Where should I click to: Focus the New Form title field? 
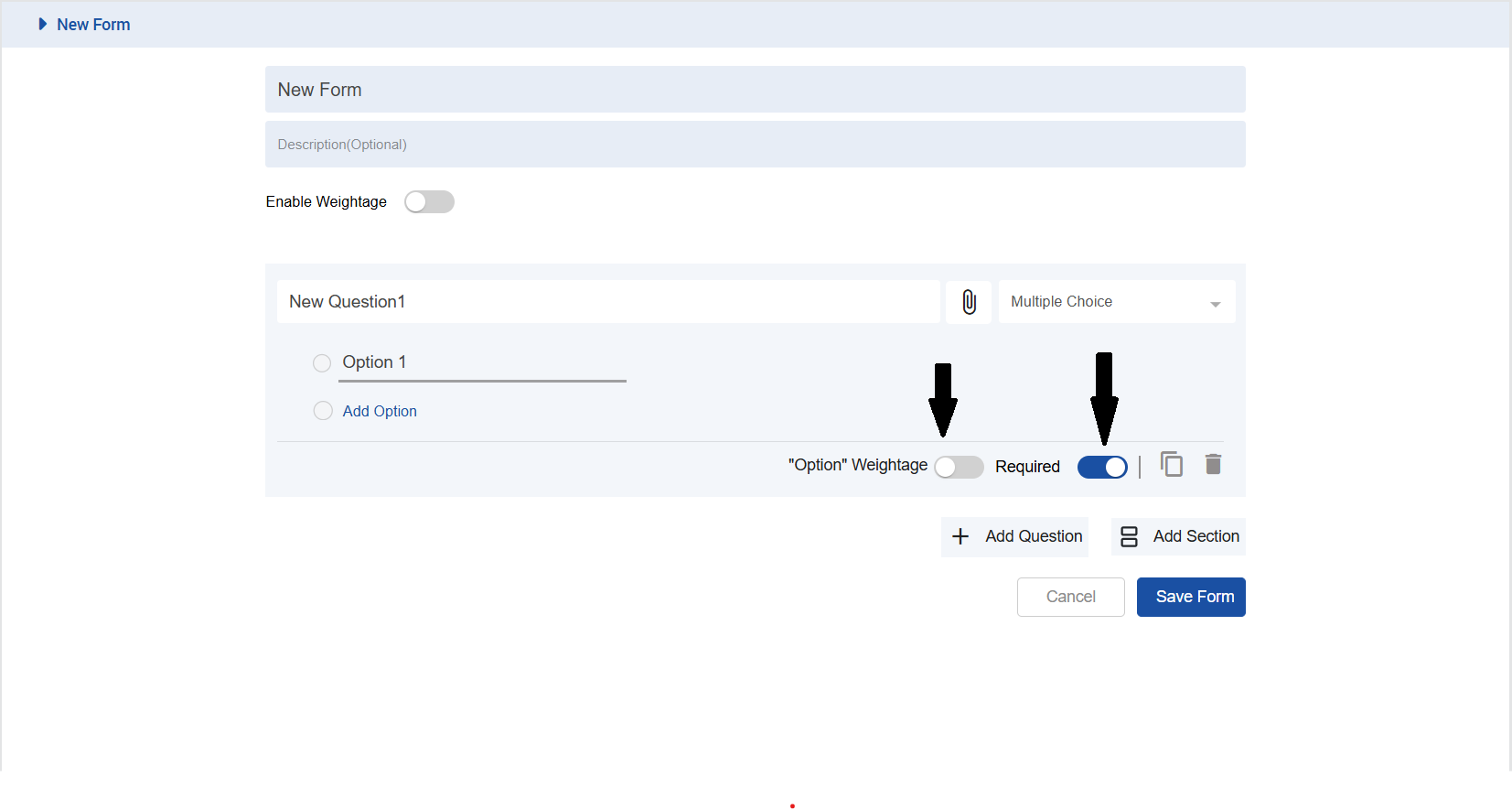click(x=755, y=90)
